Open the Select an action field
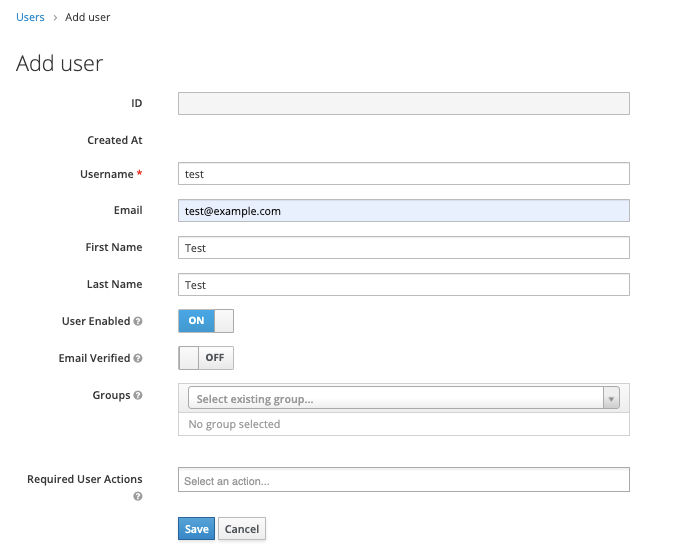The height and width of the screenshot is (559, 675). tap(404, 480)
